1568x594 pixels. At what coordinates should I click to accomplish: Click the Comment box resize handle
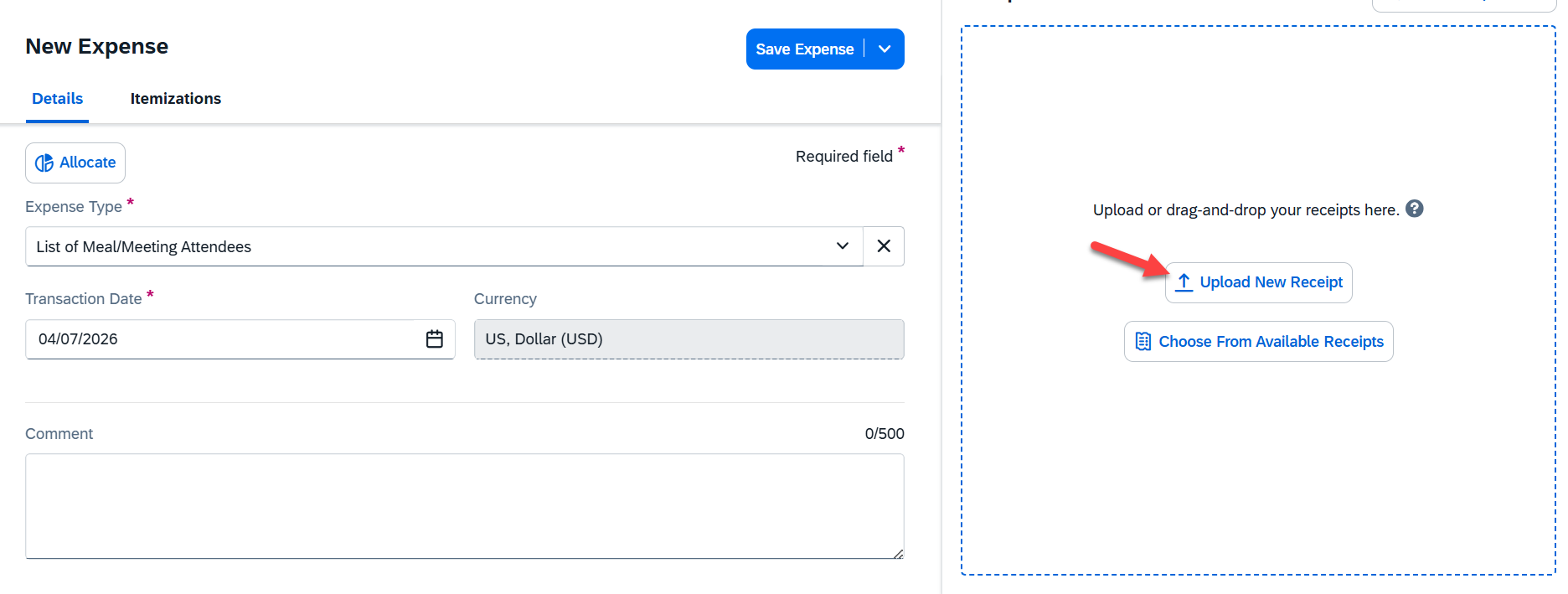898,553
